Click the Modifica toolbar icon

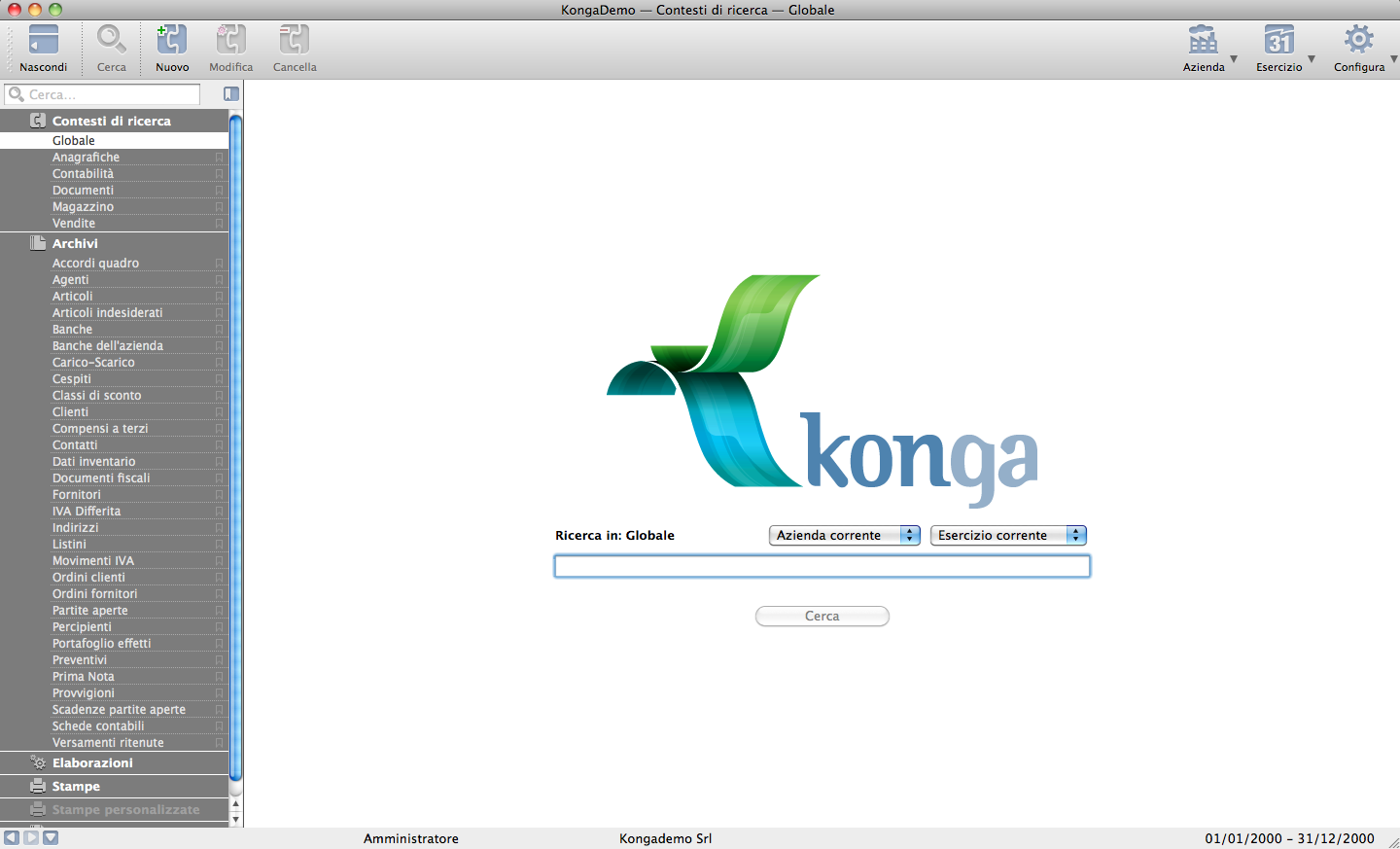pyautogui.click(x=230, y=41)
